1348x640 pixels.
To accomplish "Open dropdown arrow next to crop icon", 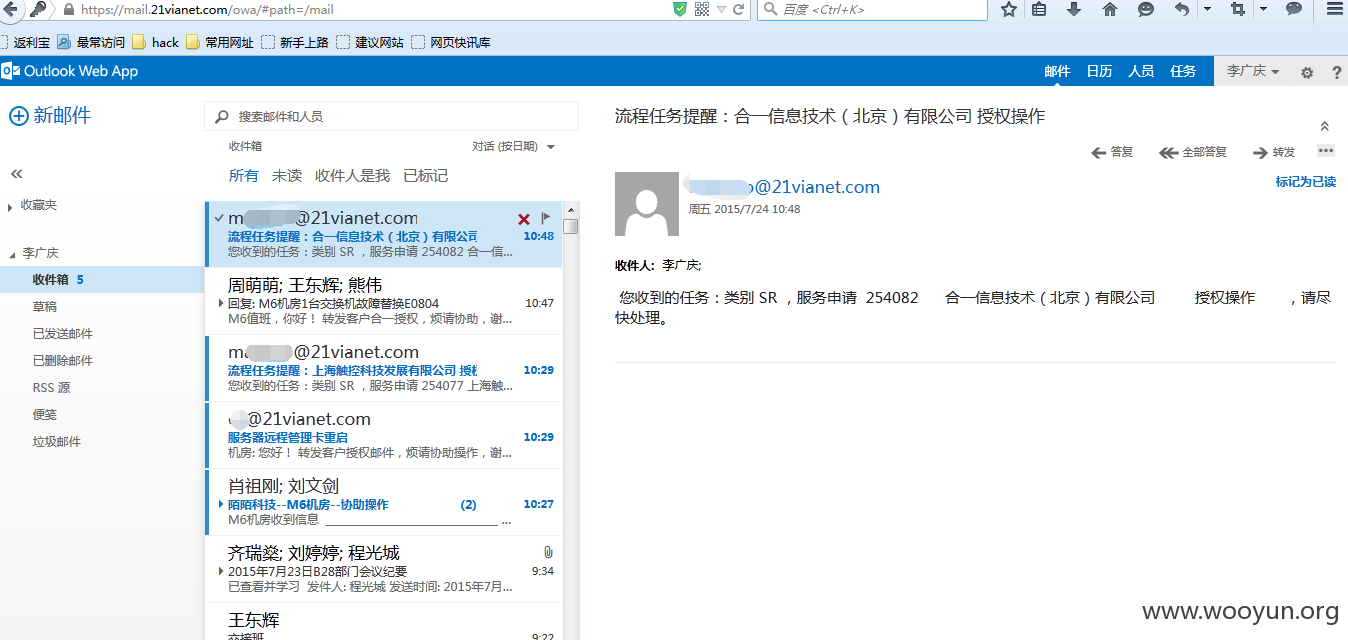I will coord(1263,9).
